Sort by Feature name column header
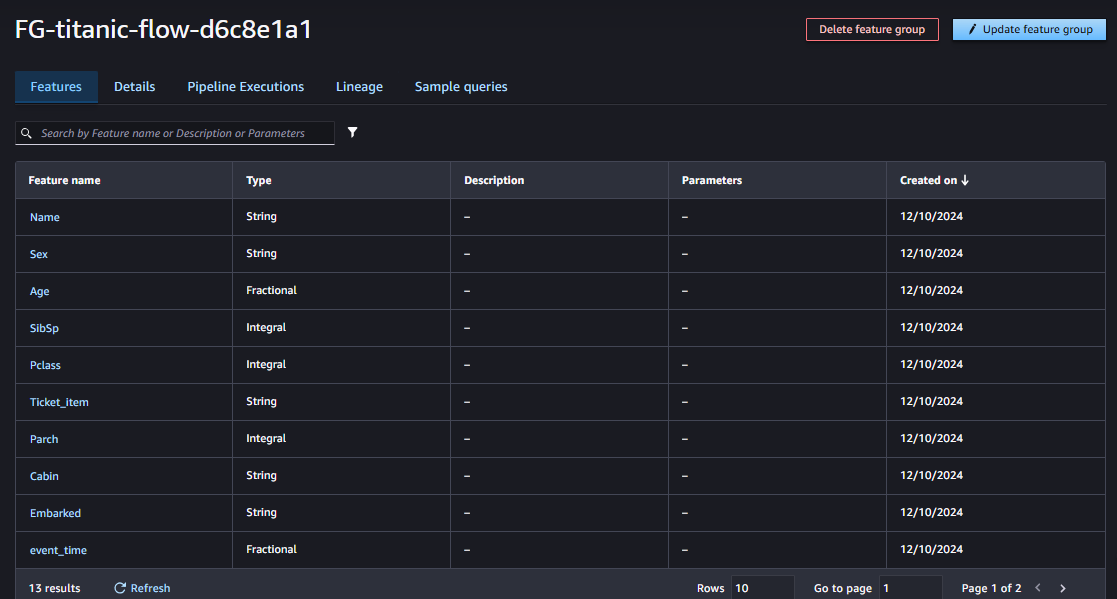 [x=64, y=180]
